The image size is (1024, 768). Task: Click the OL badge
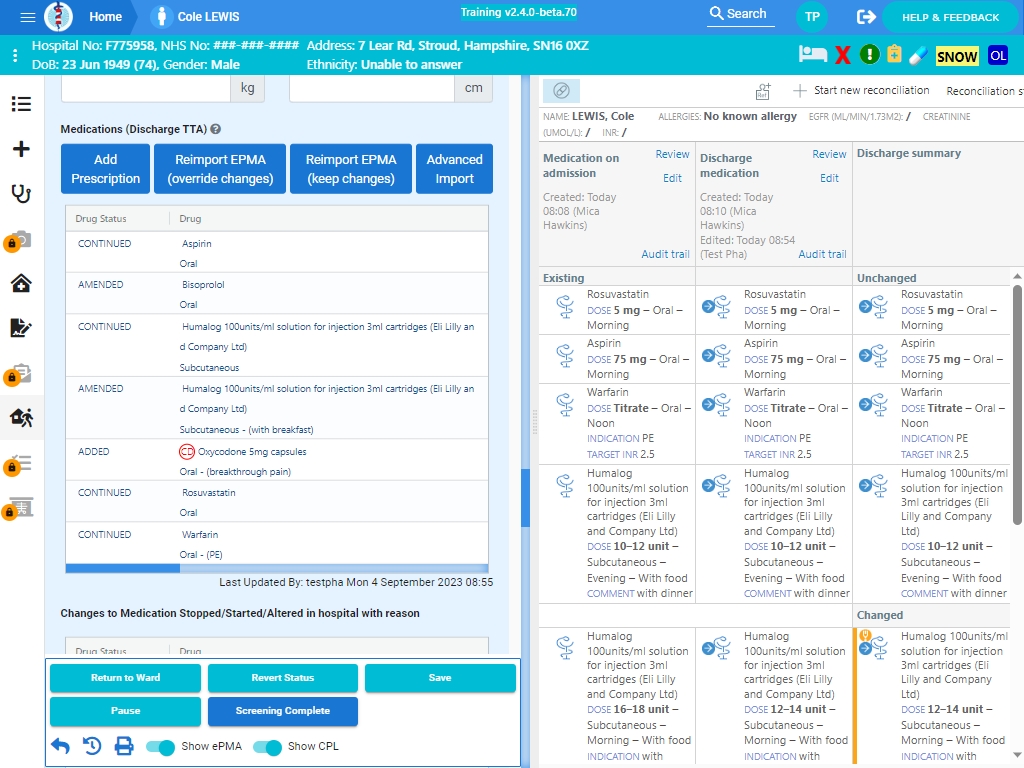pos(998,56)
